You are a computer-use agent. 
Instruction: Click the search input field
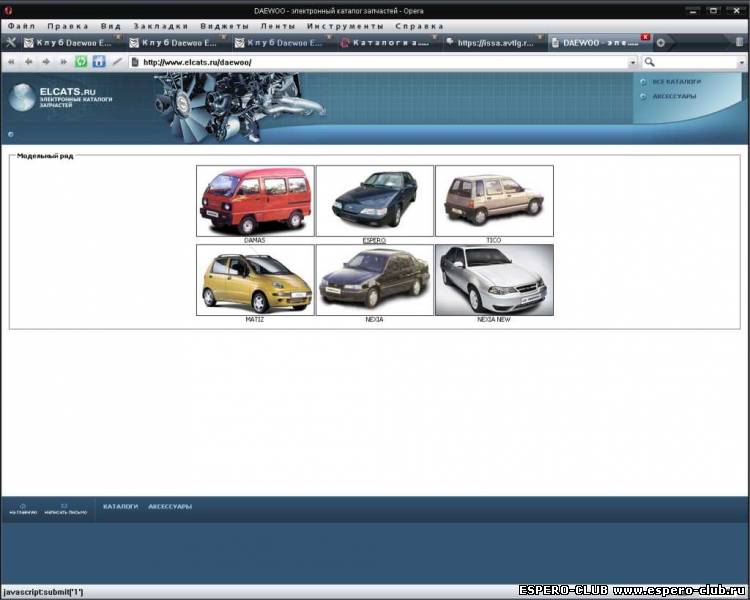point(695,62)
